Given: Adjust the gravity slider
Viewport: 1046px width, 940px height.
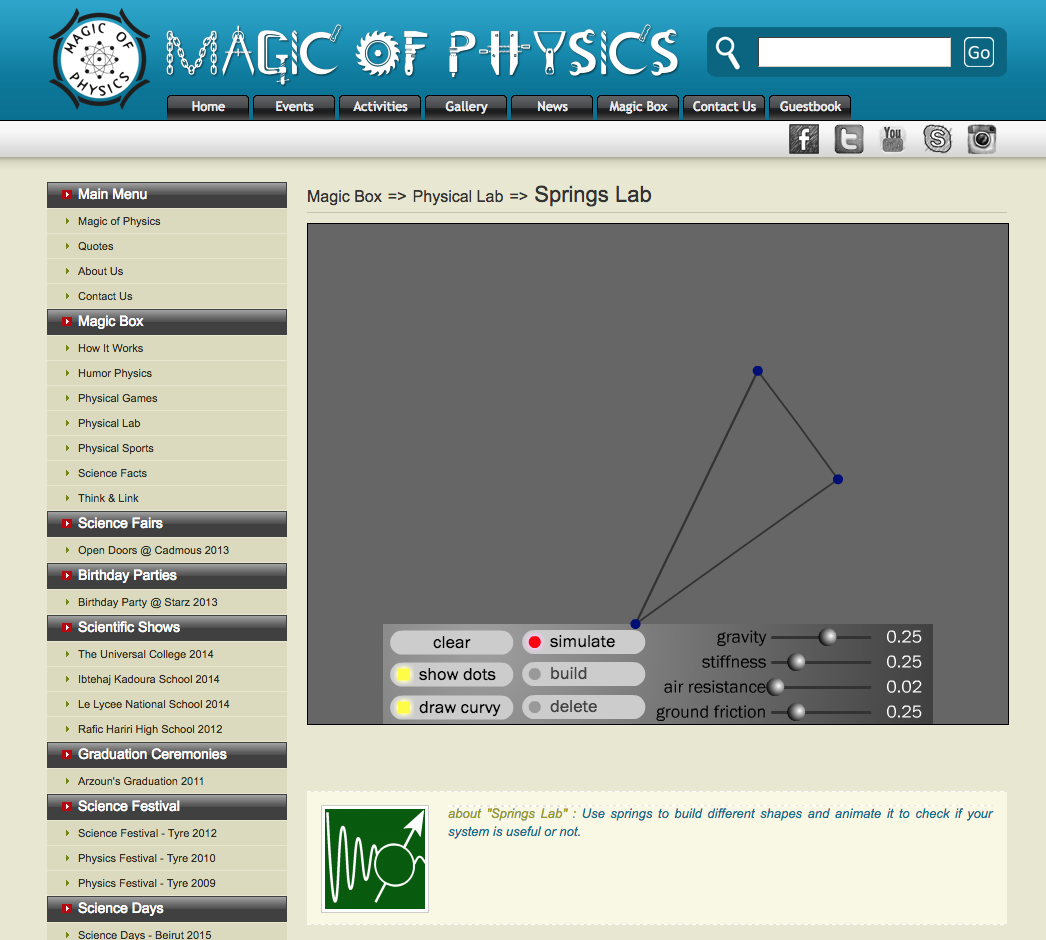Looking at the screenshot, I should [x=829, y=637].
